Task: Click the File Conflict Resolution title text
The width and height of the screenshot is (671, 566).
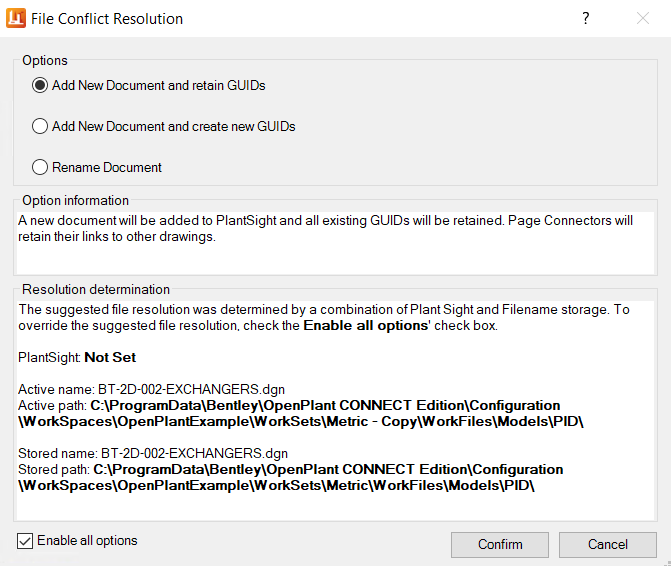Action: [x=107, y=19]
